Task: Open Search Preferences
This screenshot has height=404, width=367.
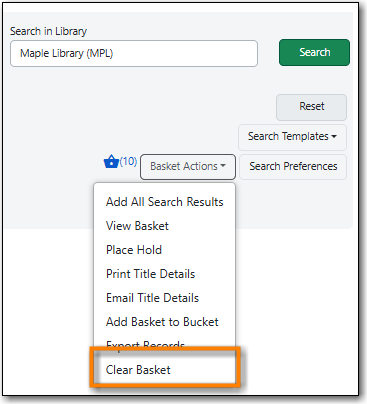Action: click(x=293, y=166)
